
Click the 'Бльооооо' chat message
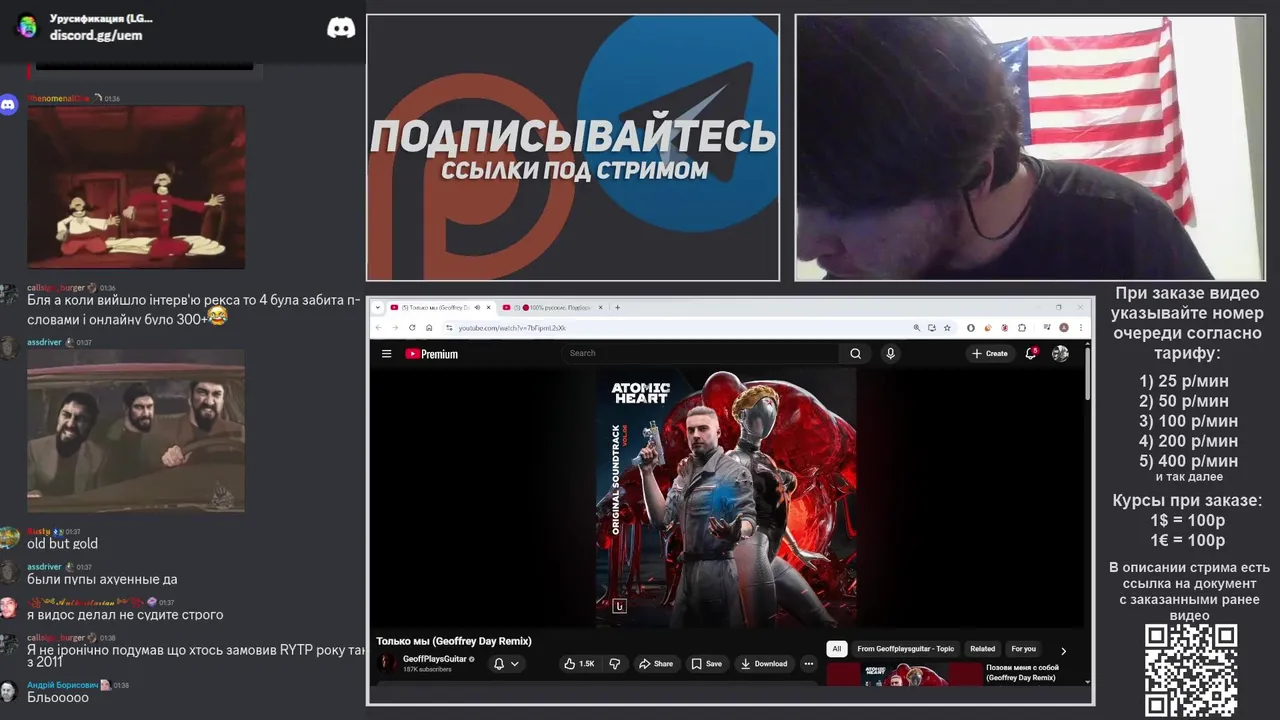(x=58, y=697)
